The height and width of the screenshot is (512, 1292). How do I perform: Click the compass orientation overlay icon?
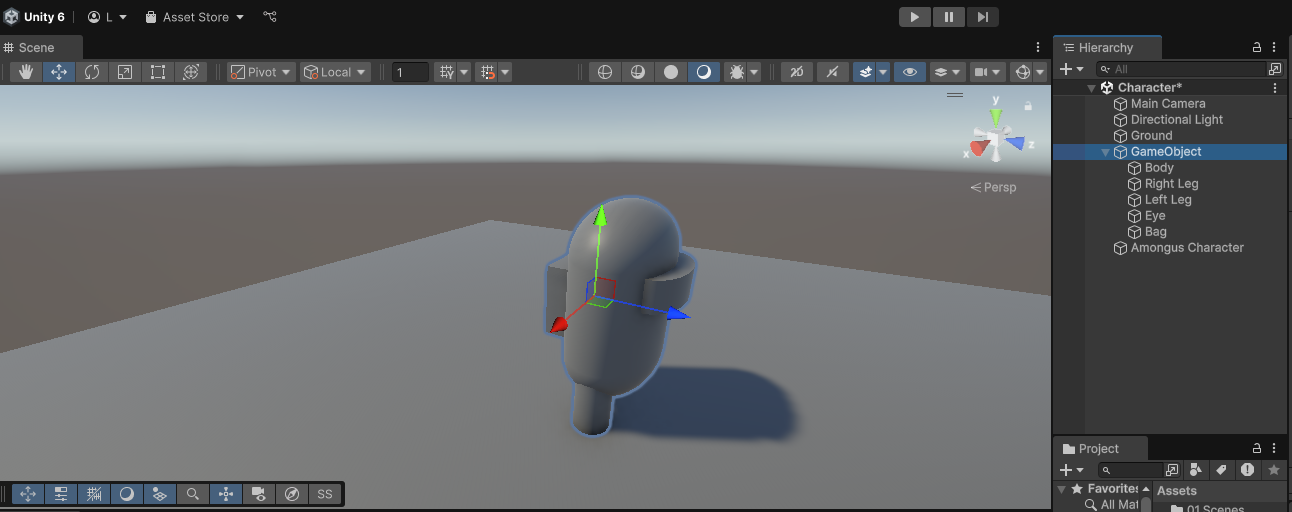click(x=292, y=494)
